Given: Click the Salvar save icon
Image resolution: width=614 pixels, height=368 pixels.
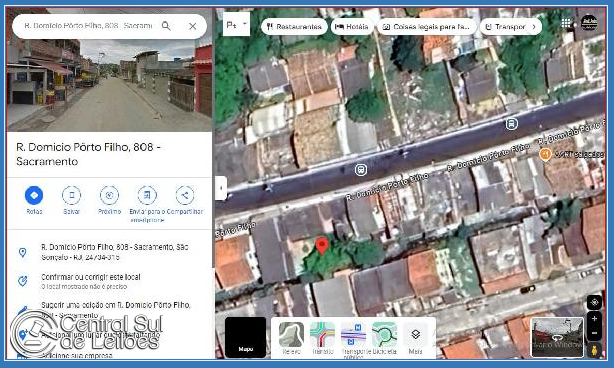Looking at the screenshot, I should (x=71, y=195).
